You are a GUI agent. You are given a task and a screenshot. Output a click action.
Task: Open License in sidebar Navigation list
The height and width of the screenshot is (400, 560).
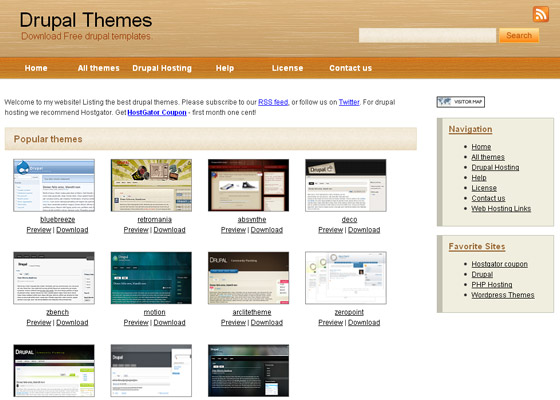[484, 188]
